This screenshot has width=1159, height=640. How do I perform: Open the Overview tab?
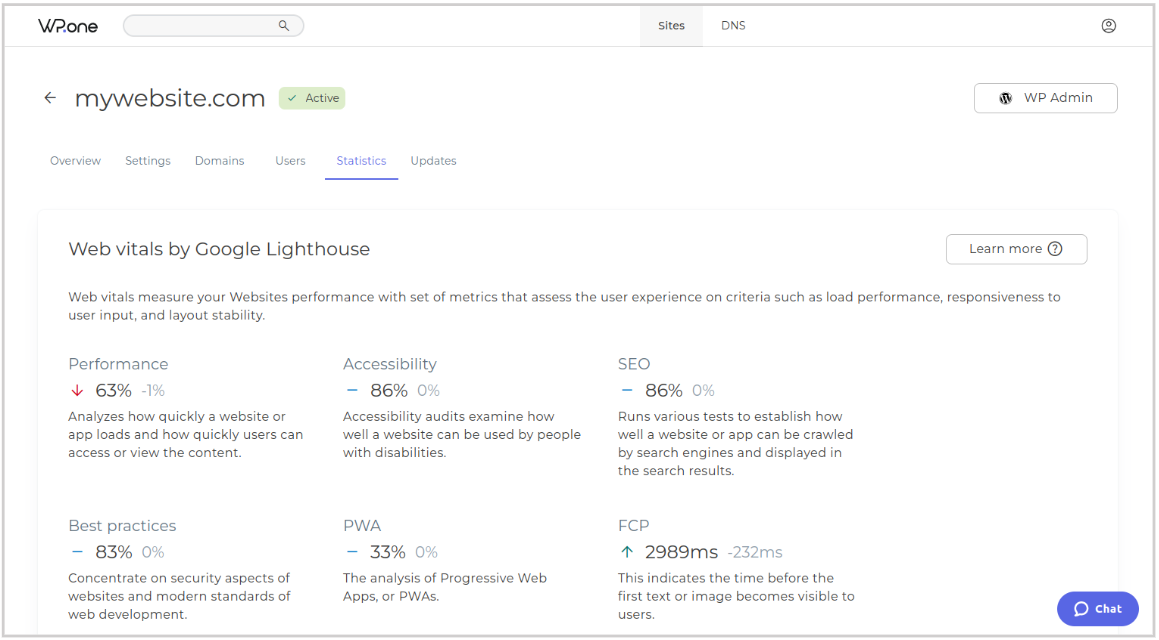(x=75, y=161)
